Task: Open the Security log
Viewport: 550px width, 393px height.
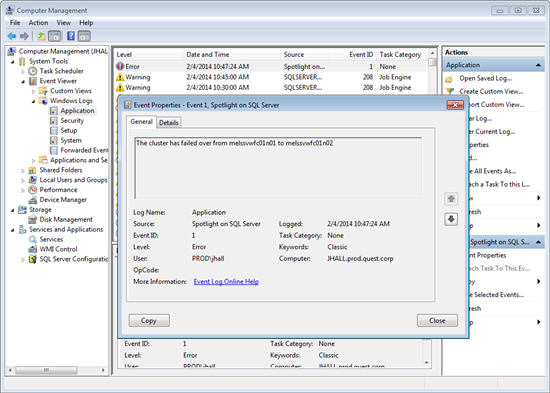Action: point(72,120)
